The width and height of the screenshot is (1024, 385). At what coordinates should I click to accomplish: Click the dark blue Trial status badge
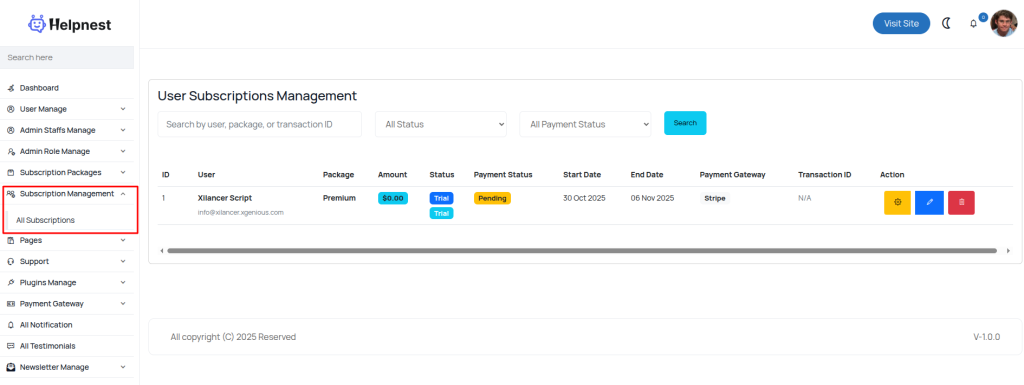[441, 198]
